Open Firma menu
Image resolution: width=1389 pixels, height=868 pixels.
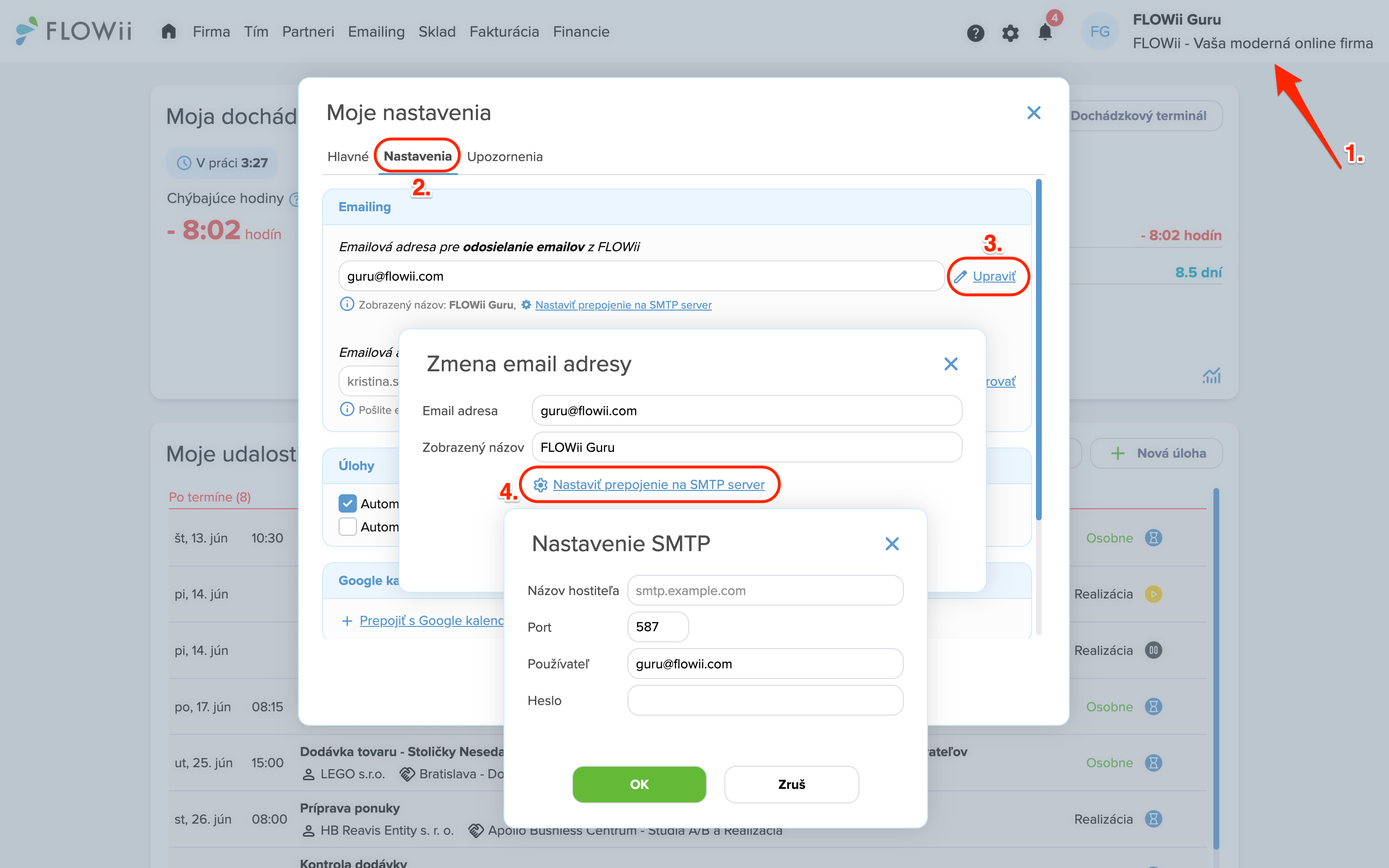coord(211,31)
